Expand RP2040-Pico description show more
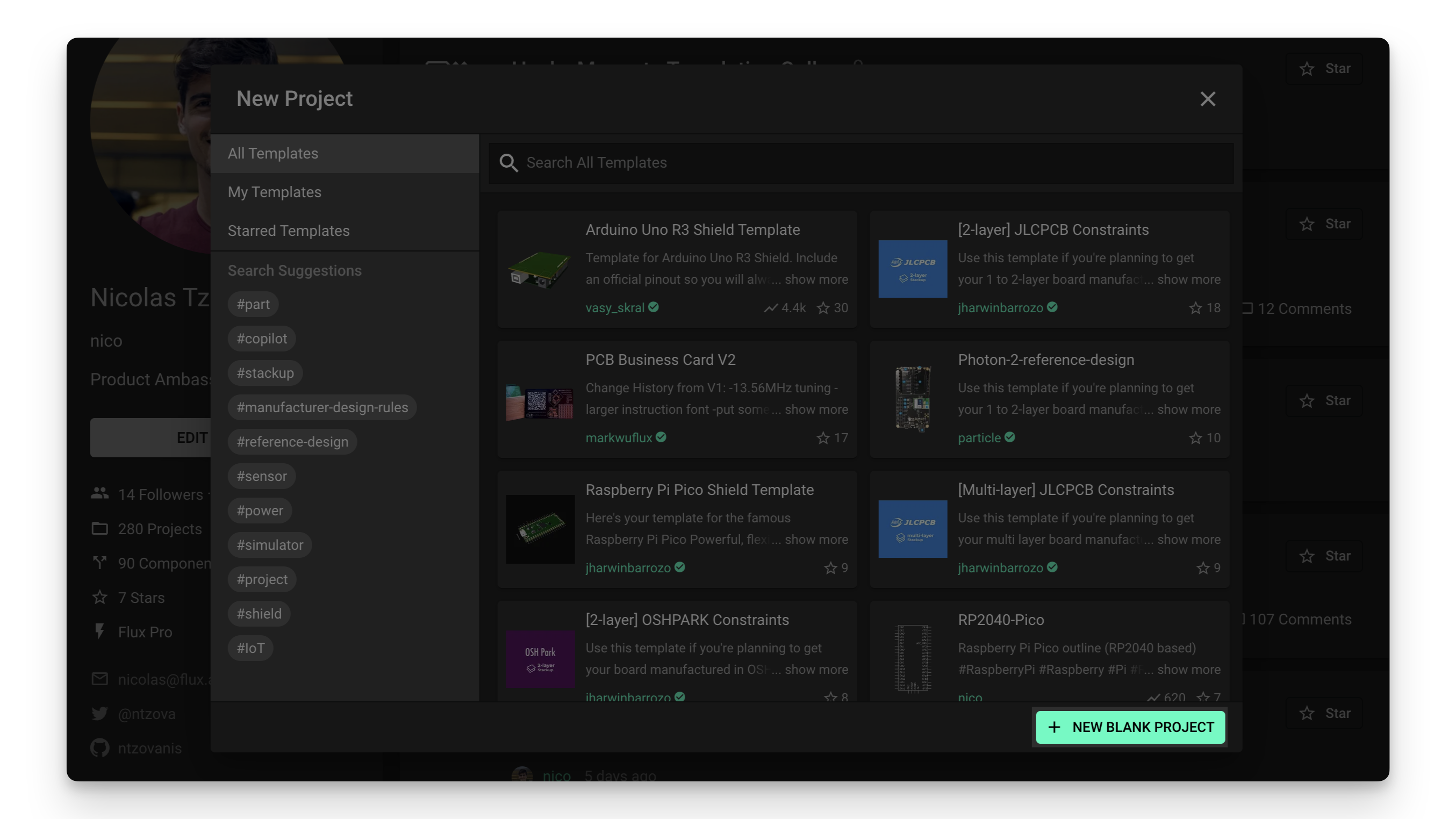Image resolution: width=1456 pixels, height=819 pixels. [x=1188, y=669]
